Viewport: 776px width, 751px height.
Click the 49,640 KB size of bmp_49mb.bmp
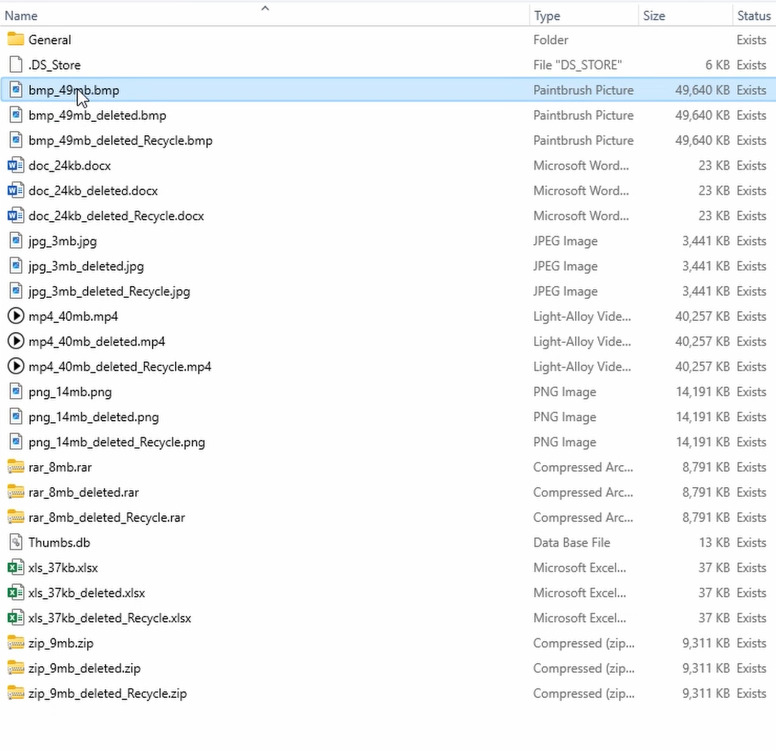pyautogui.click(x=703, y=90)
